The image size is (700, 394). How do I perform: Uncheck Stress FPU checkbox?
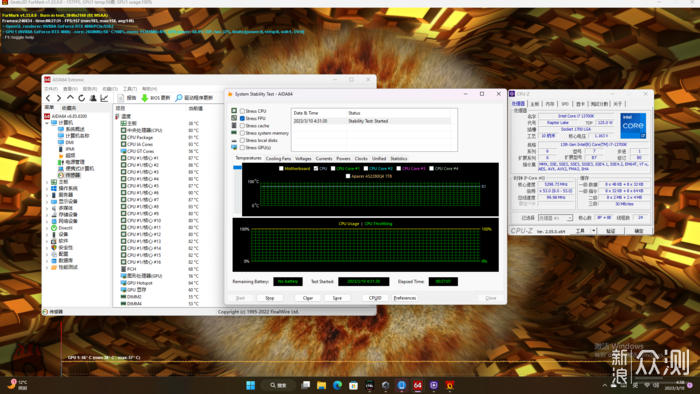coord(242,118)
